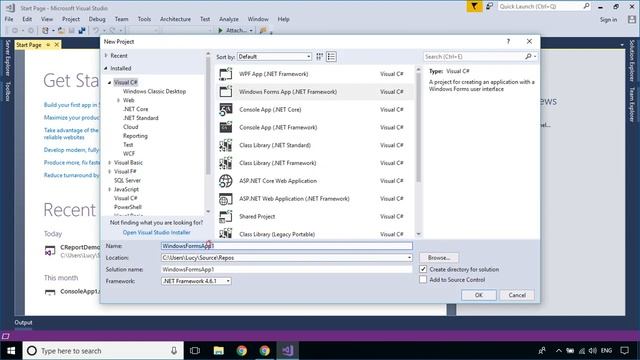Click the project Name input field
The height and width of the screenshot is (360, 640).
click(x=287, y=246)
